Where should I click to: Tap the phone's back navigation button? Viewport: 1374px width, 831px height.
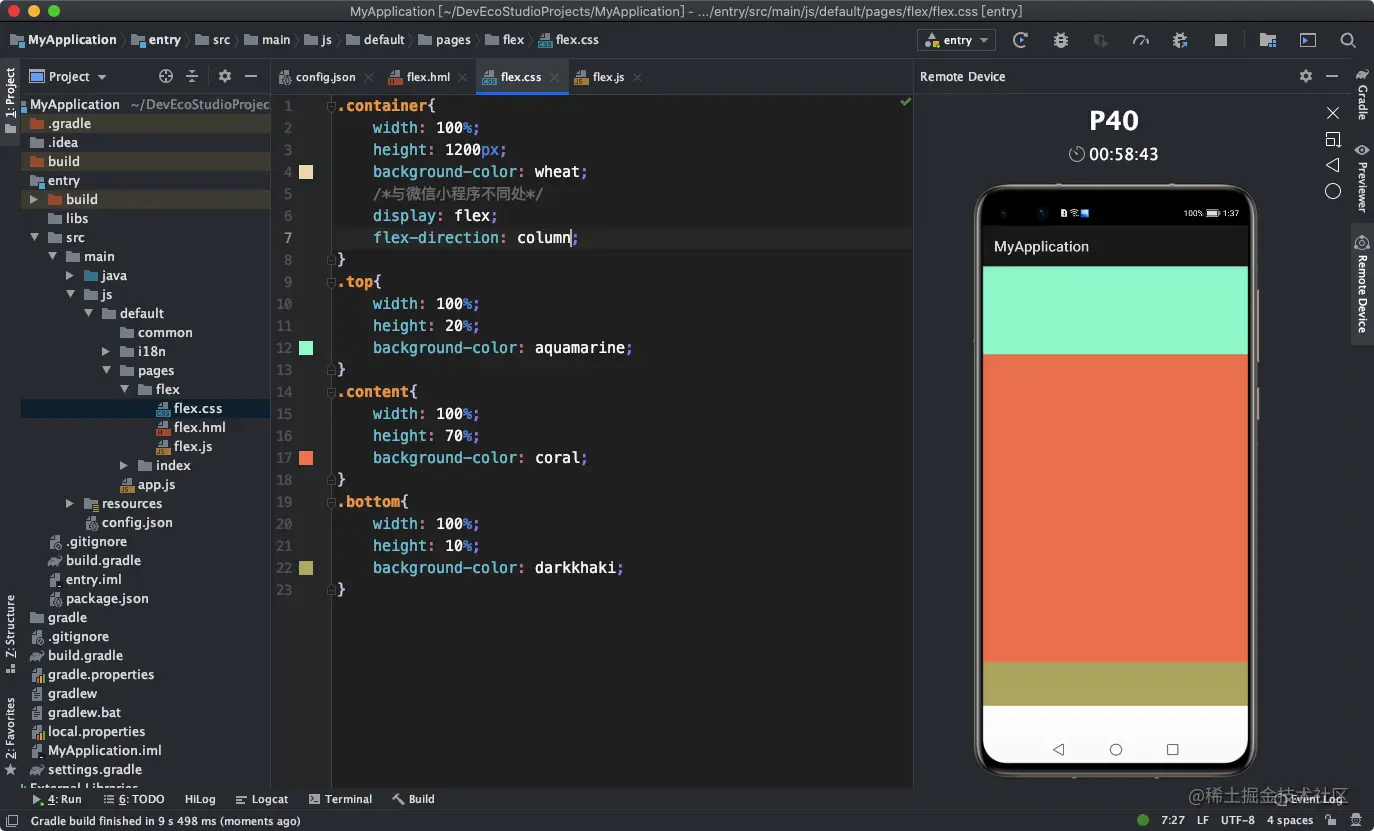pyautogui.click(x=1059, y=749)
